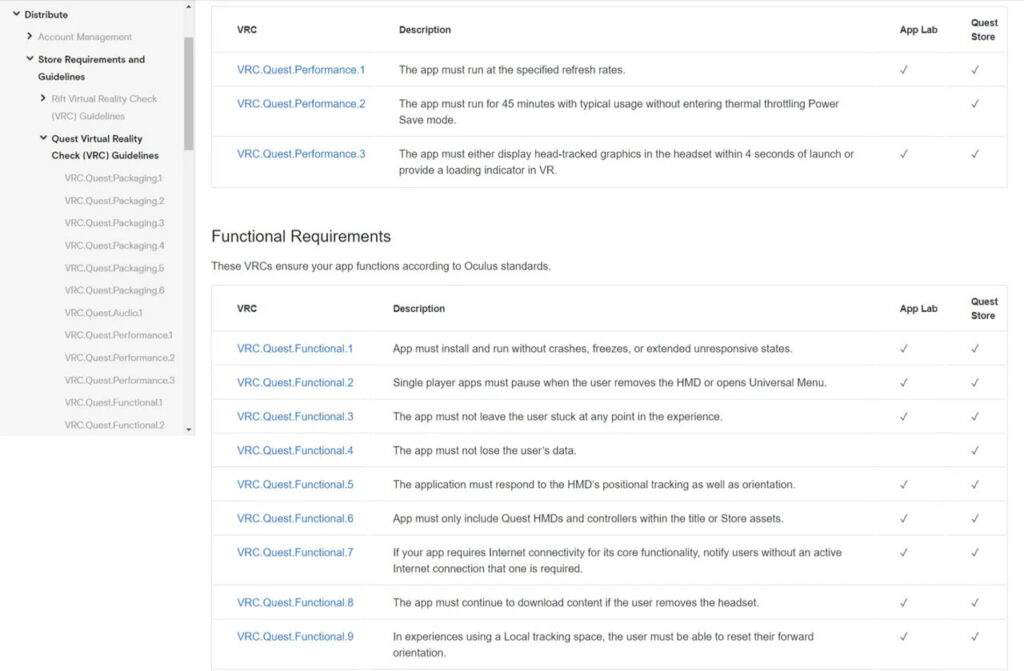
Task: Click Quest Store header in Performance table
Action: pos(984,29)
